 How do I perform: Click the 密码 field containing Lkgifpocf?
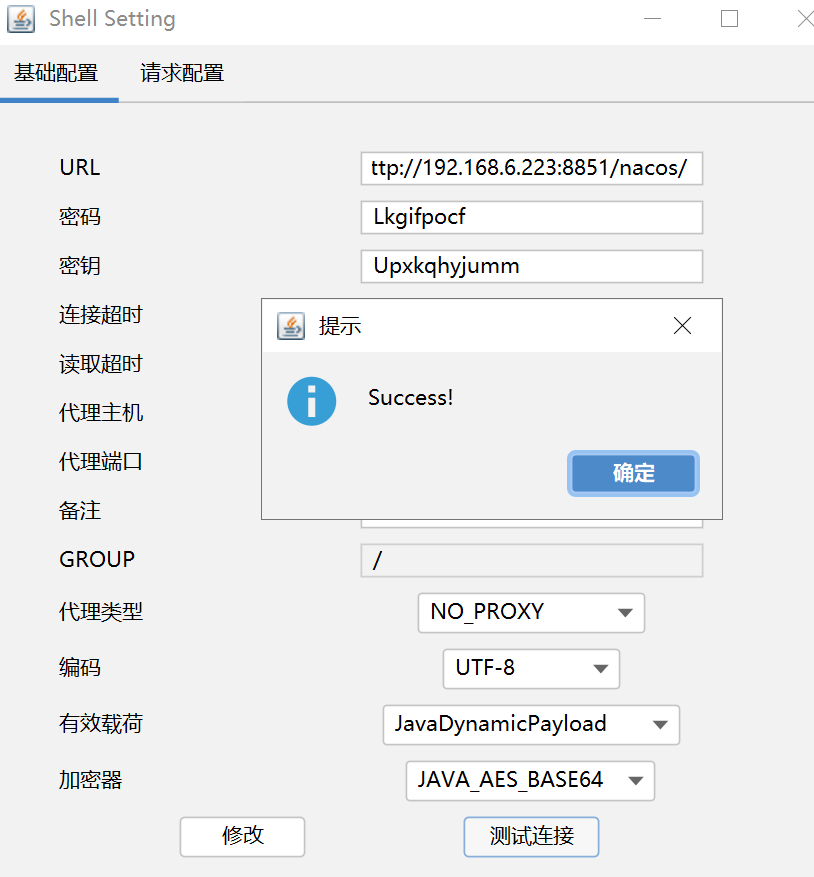tap(531, 218)
